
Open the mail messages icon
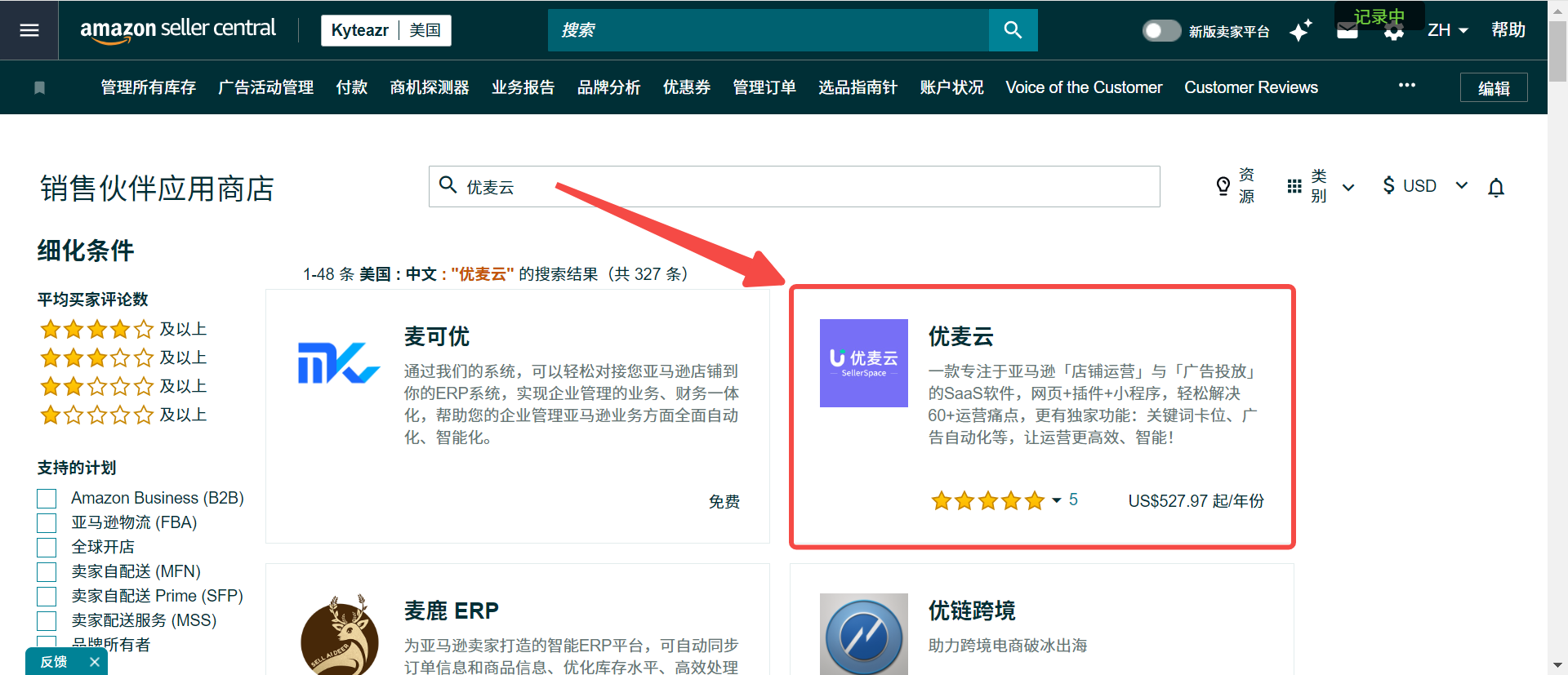pos(1347,33)
